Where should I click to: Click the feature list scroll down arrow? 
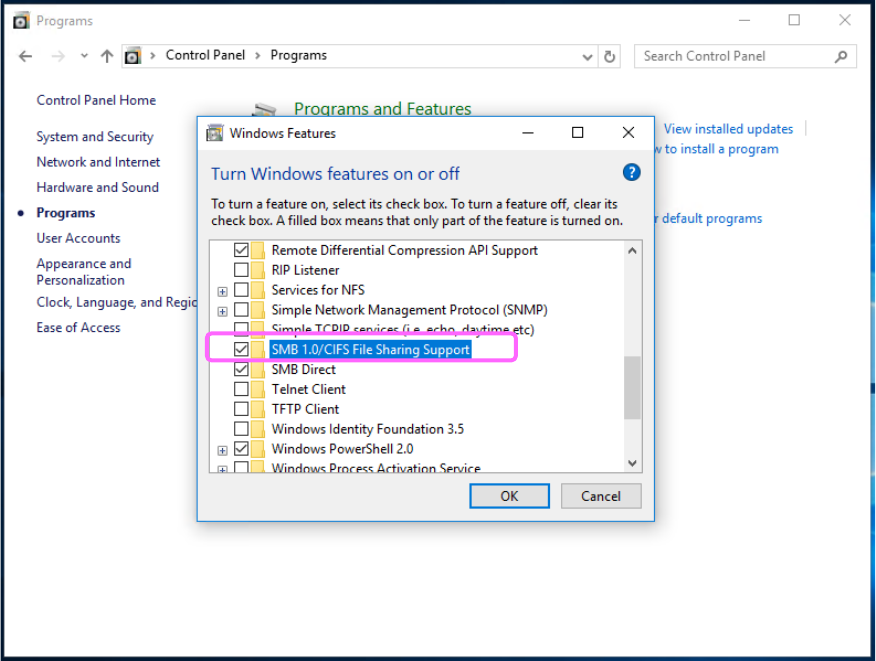click(632, 463)
